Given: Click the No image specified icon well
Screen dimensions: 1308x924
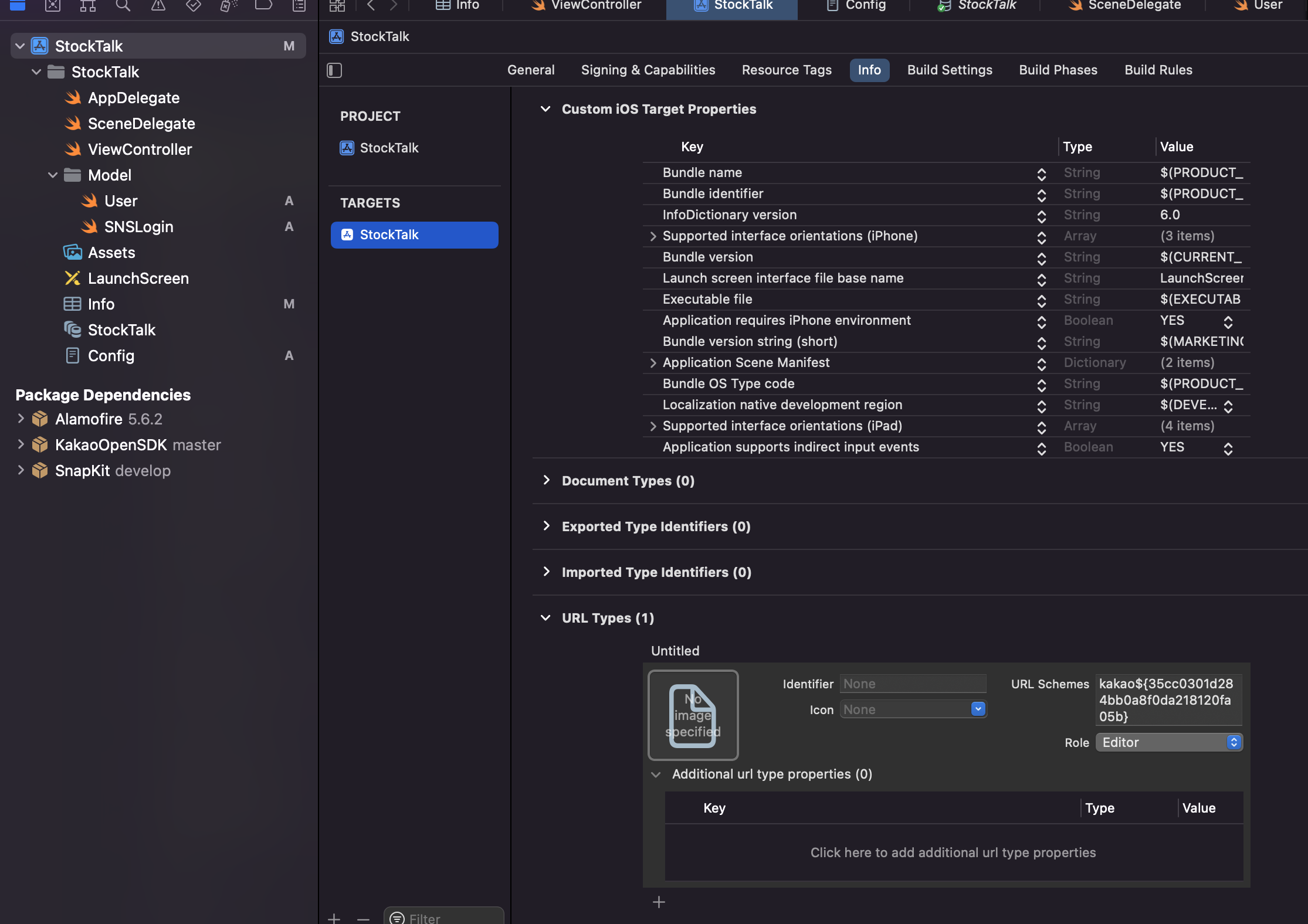Looking at the screenshot, I should (x=693, y=715).
